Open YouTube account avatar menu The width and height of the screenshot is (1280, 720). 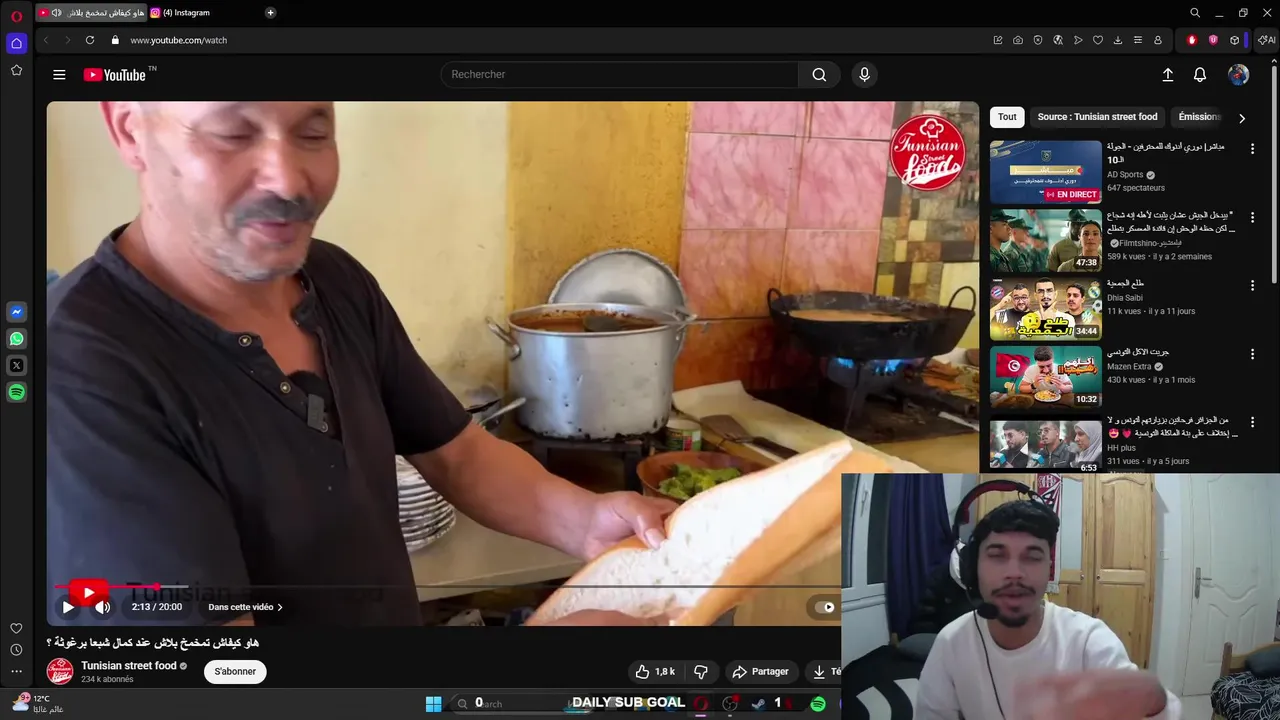coord(1238,74)
